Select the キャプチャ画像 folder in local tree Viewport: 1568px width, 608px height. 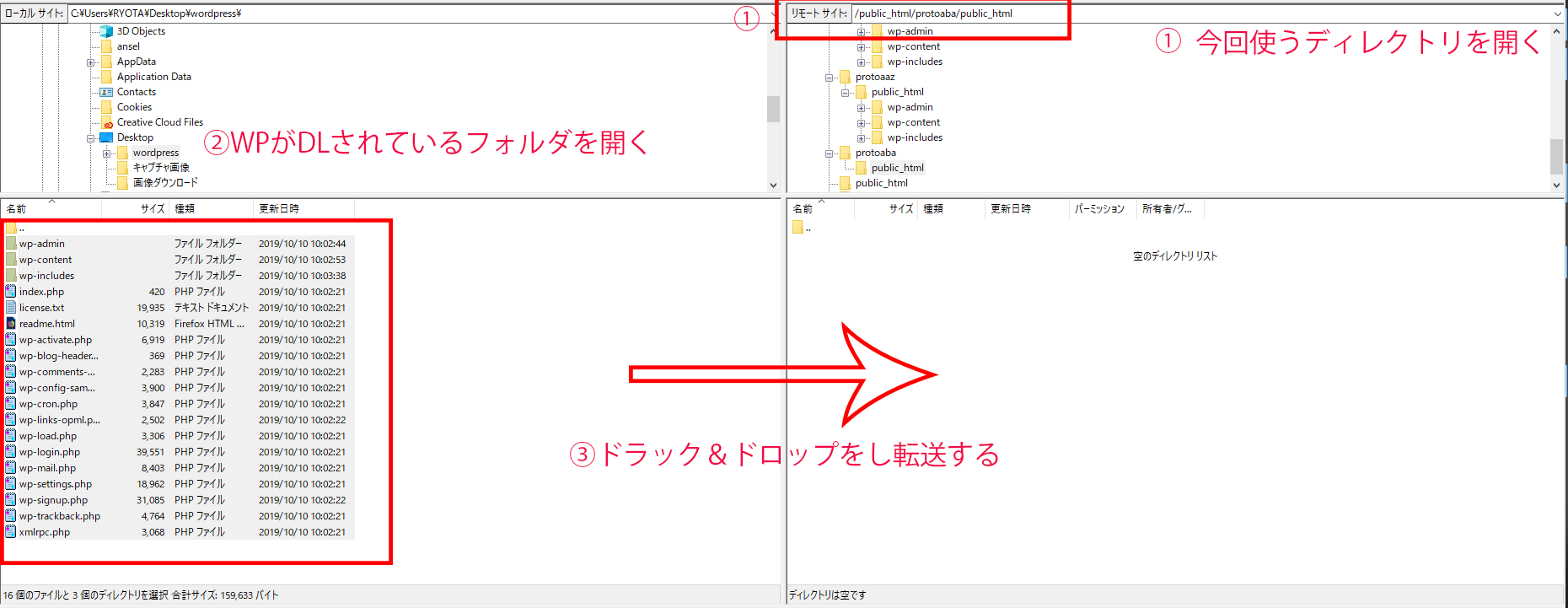160,168
